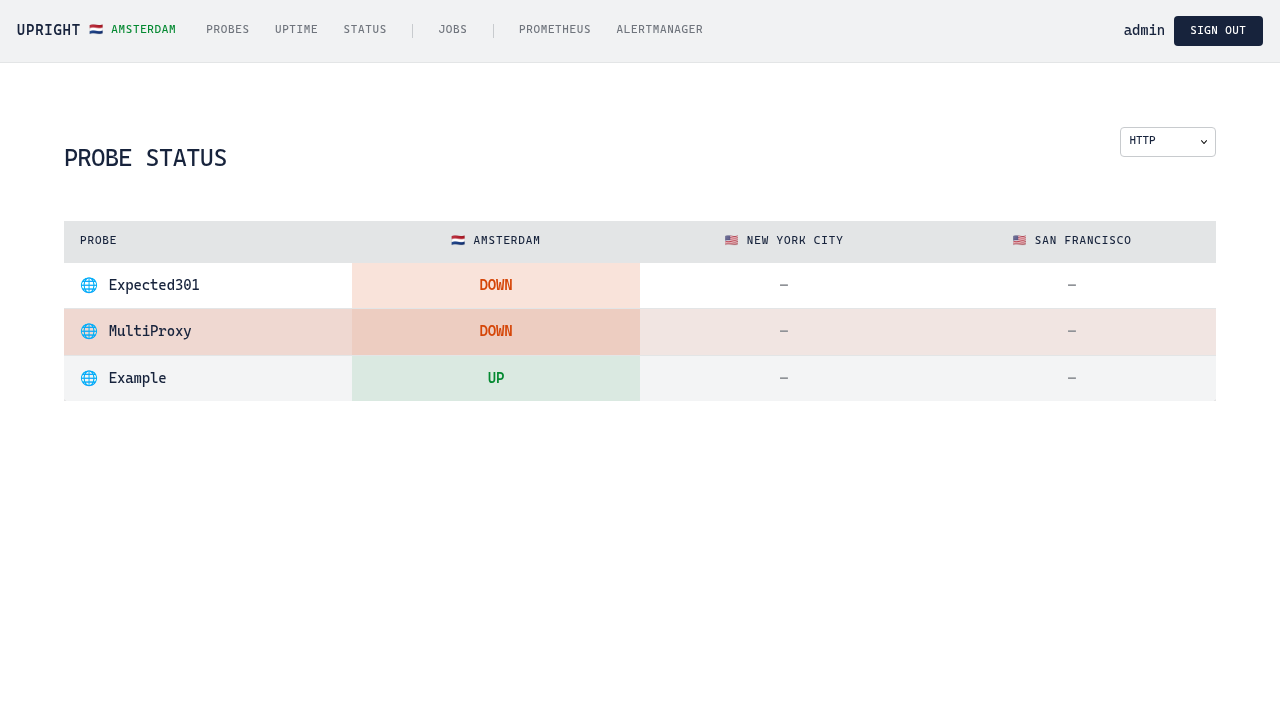Open the ALERTMANAGER page

tap(659, 29)
